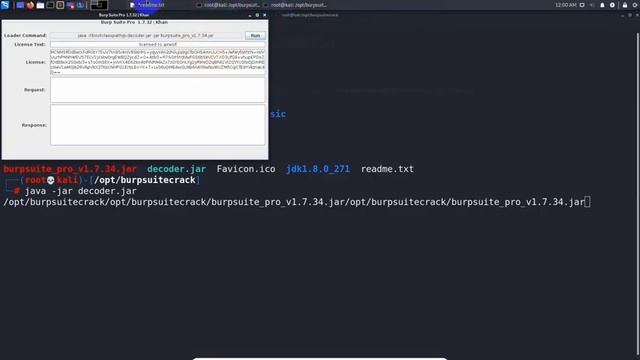Click the terminal cursor at the output line's end
The image size is (640, 360).
587,202
